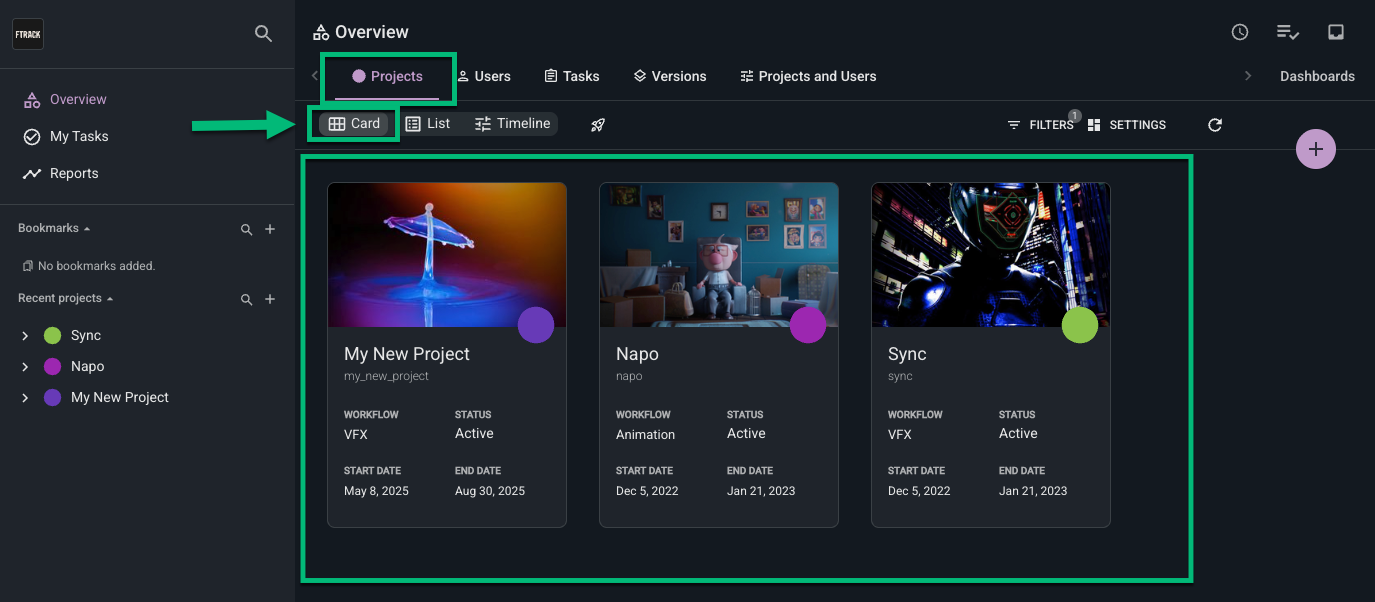This screenshot has height=602, width=1375.
Task: Switch to List view
Action: coord(428,124)
